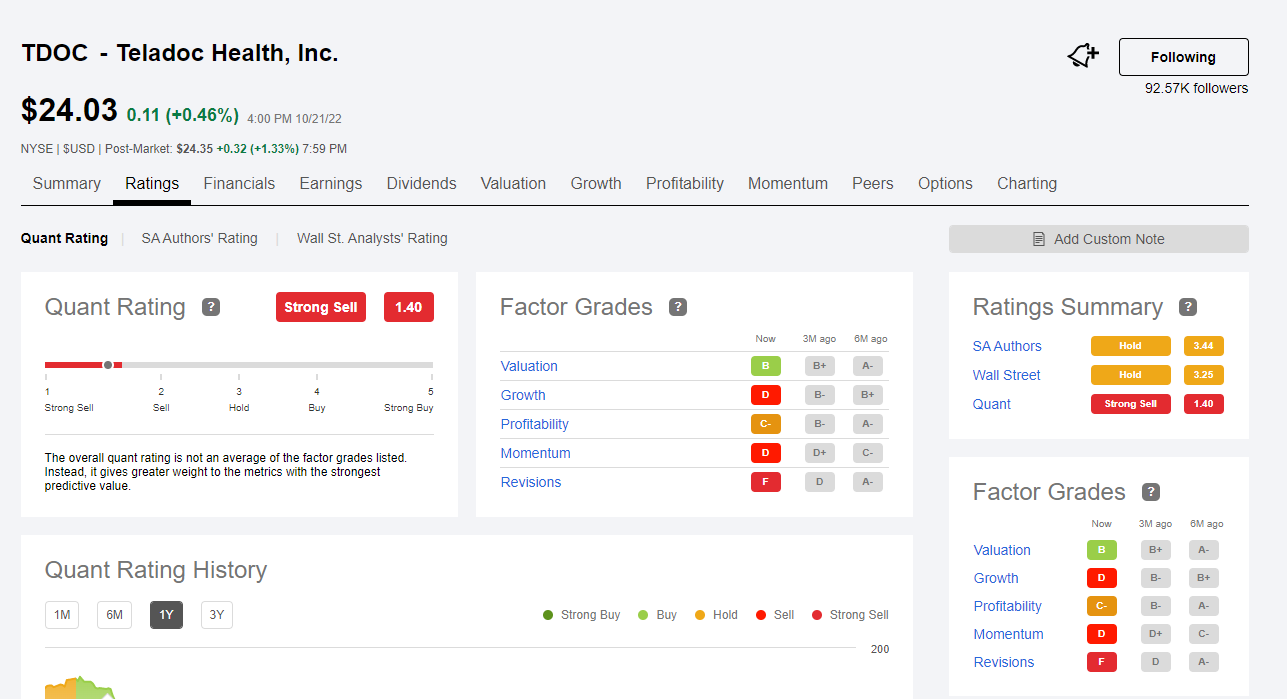Open the Options tab

point(945,184)
